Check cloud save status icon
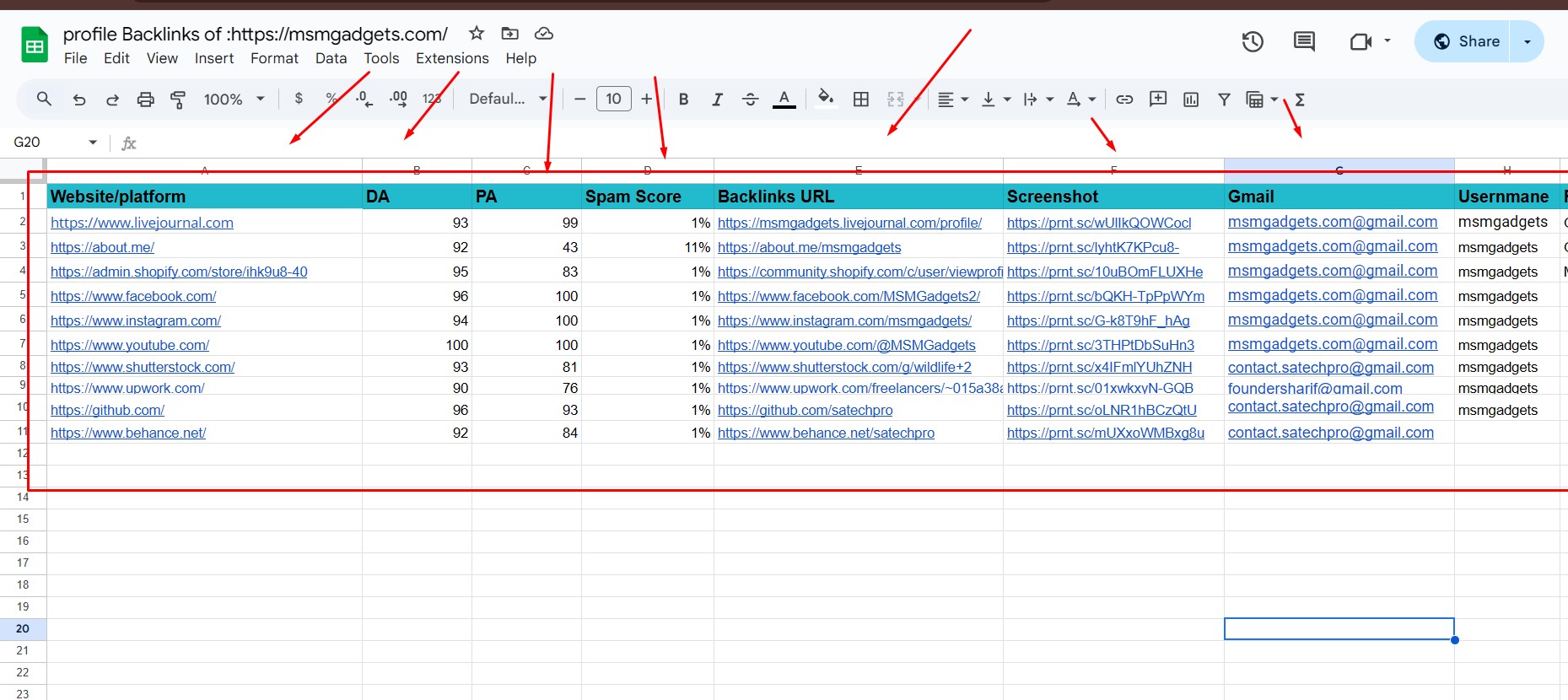Viewport: 1568px width, 700px height. tap(544, 33)
